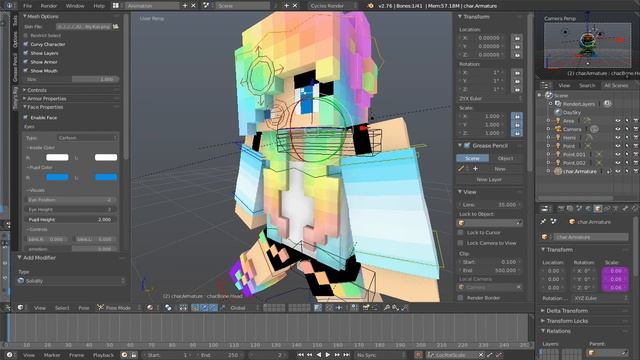Click the New Layer button
Image resolution: width=640 pixels, height=360 pixels.
tap(489, 180)
